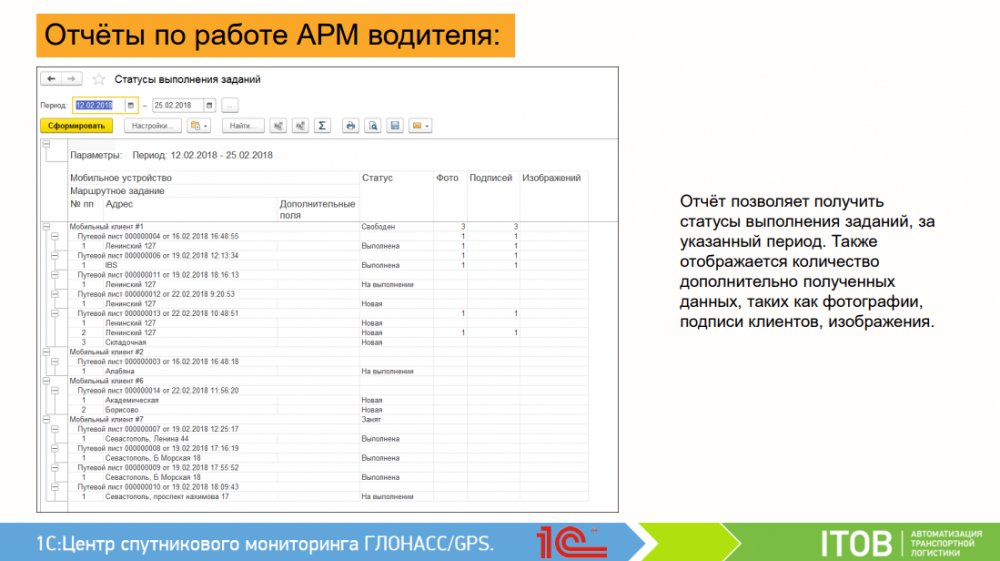Collapse the Мобильный клиент #1 group

pyautogui.click(x=46, y=227)
